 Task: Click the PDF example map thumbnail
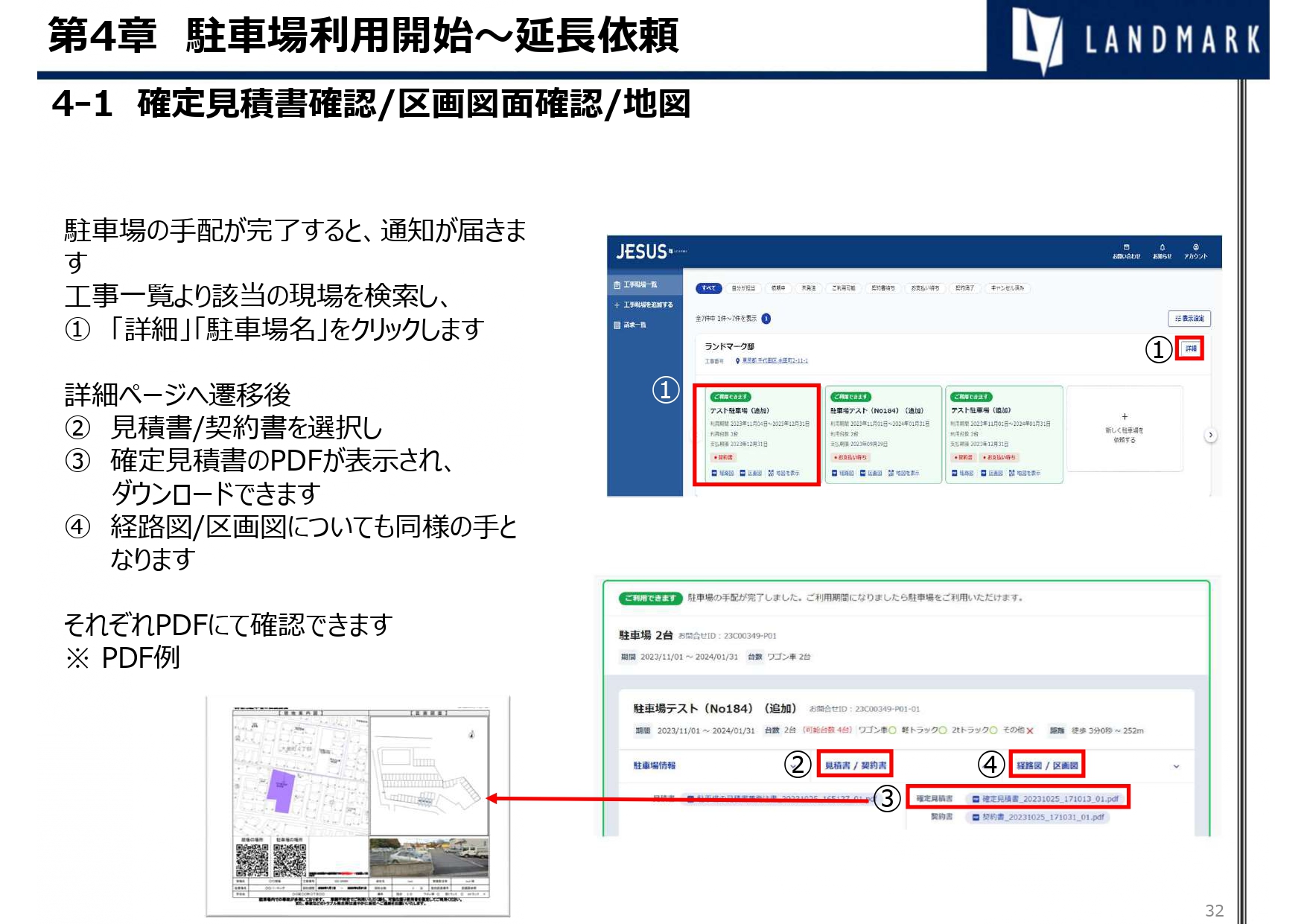click(x=358, y=806)
